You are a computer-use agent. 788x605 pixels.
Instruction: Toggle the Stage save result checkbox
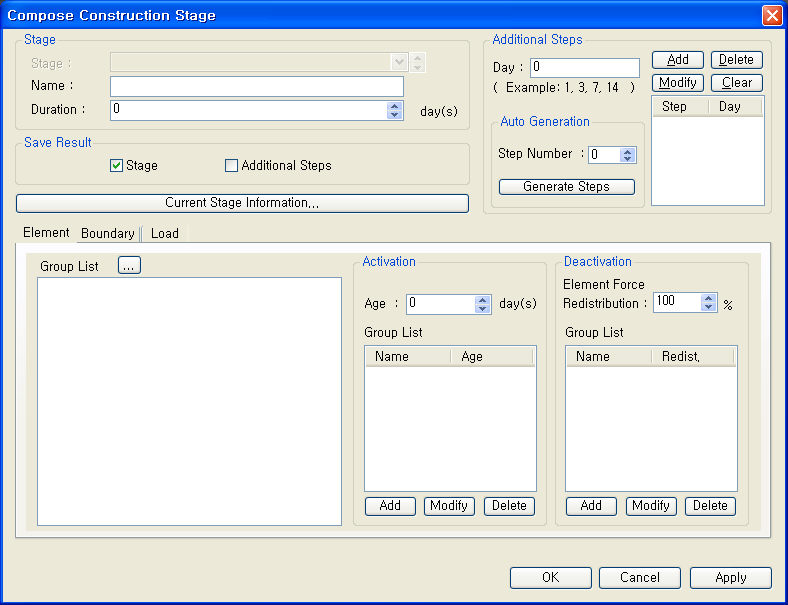pos(116,165)
